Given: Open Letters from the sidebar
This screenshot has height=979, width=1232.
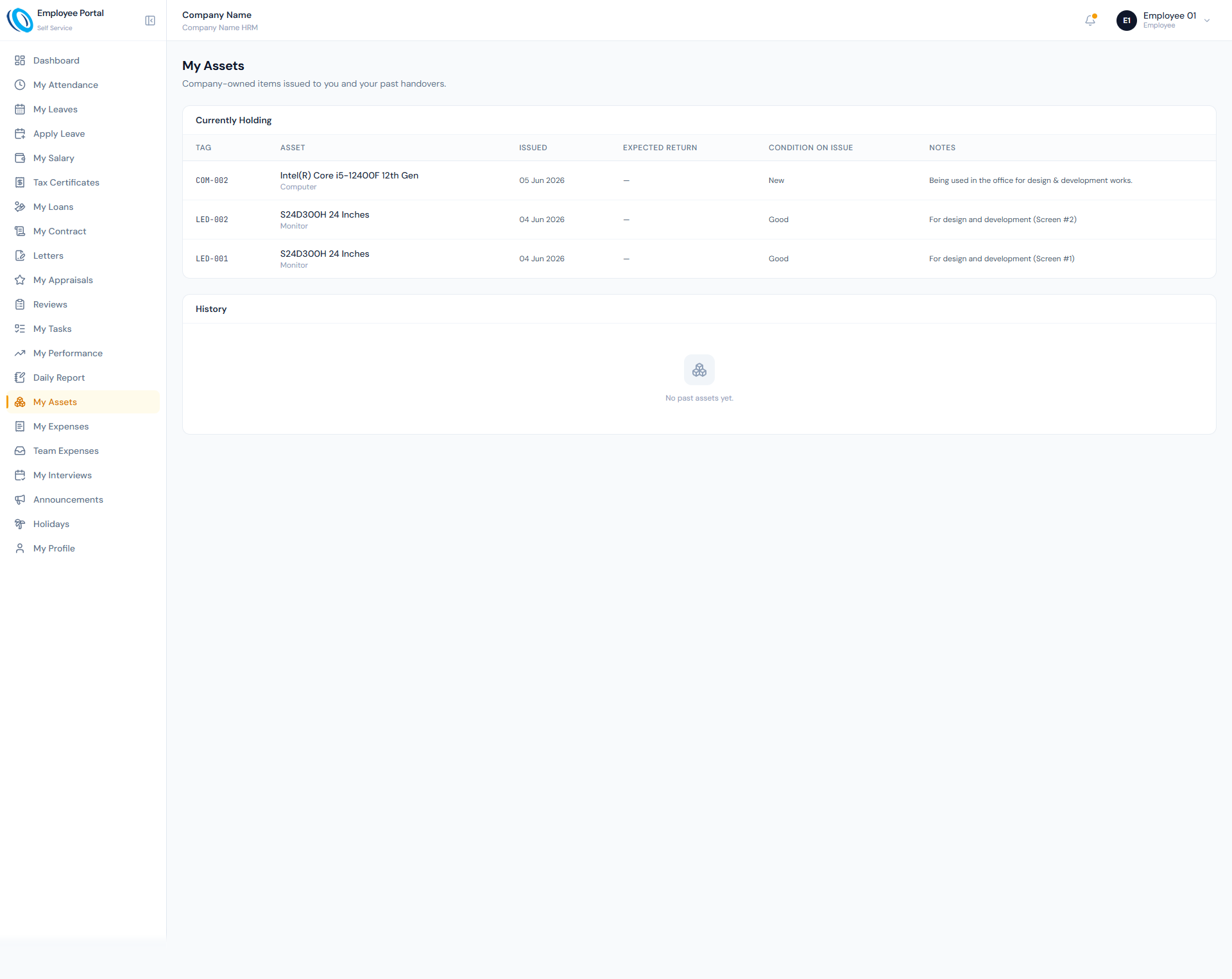Looking at the screenshot, I should (83, 256).
